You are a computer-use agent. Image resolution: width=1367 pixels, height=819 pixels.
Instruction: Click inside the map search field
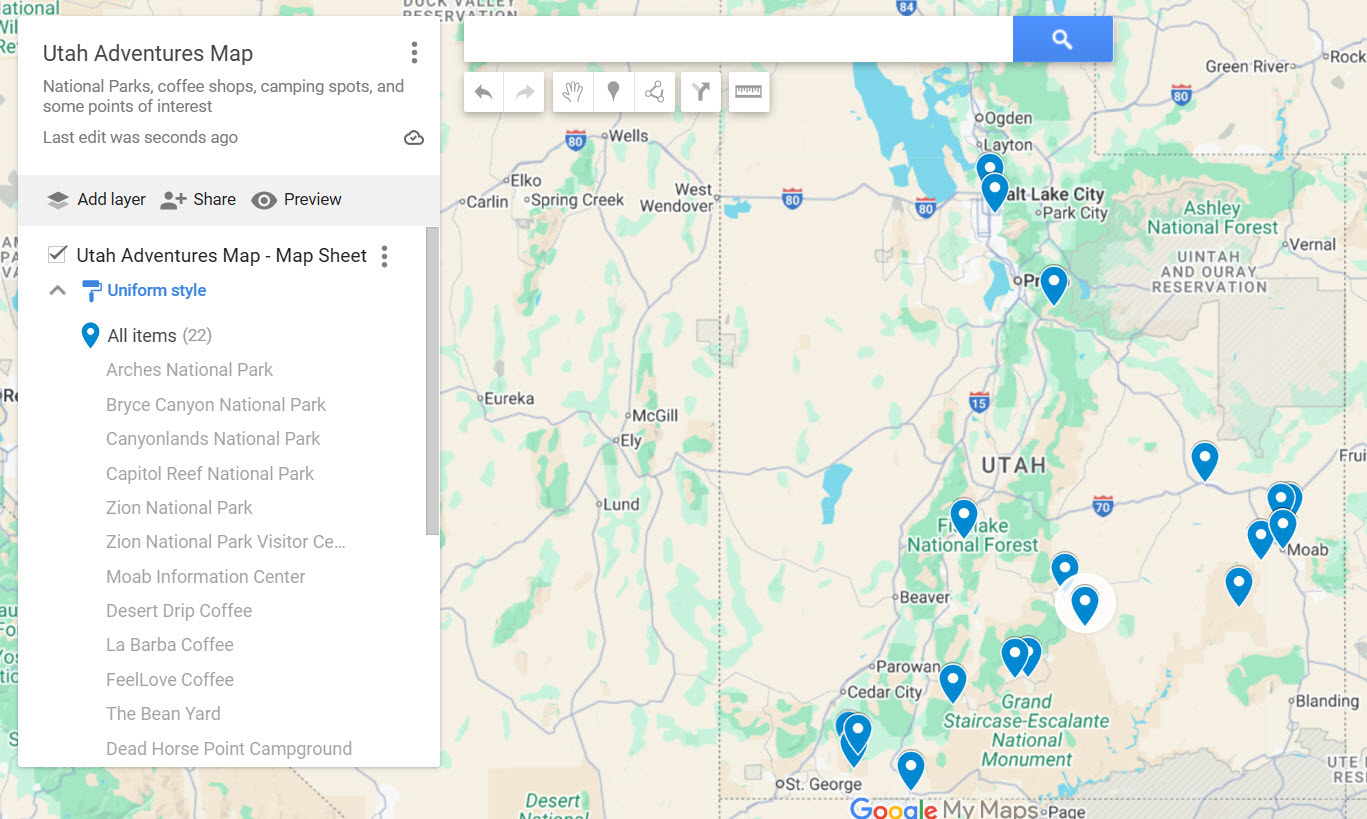738,39
